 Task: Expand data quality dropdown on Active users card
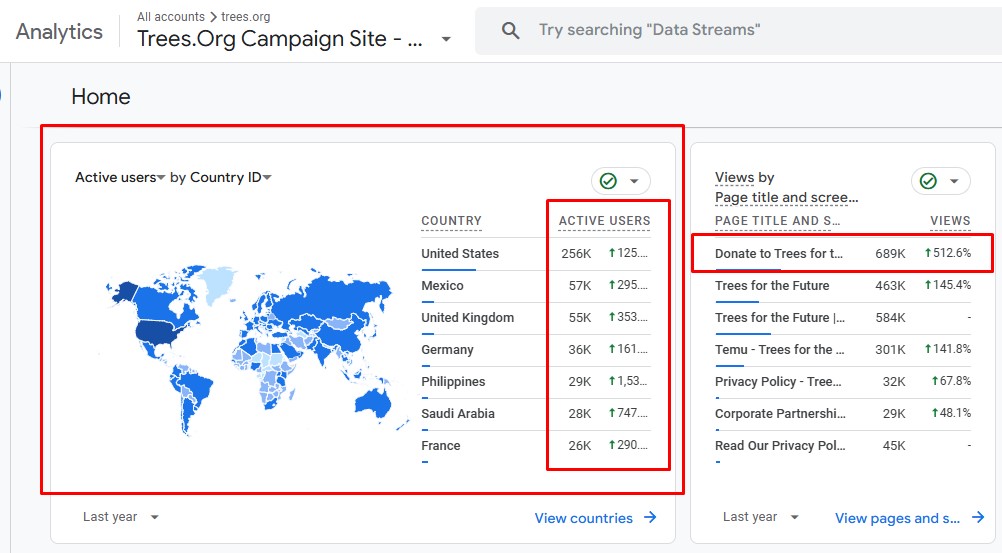[x=634, y=181]
